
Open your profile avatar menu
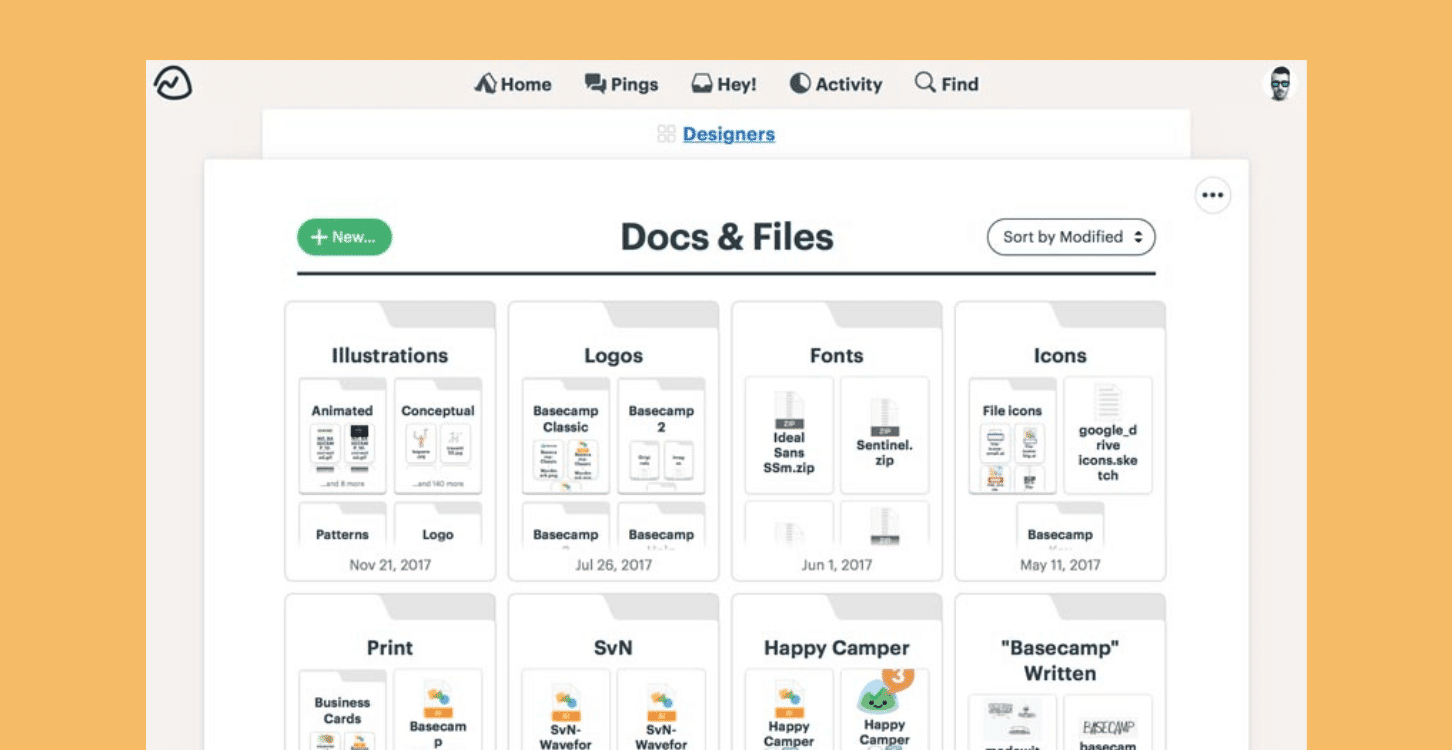(x=1279, y=84)
